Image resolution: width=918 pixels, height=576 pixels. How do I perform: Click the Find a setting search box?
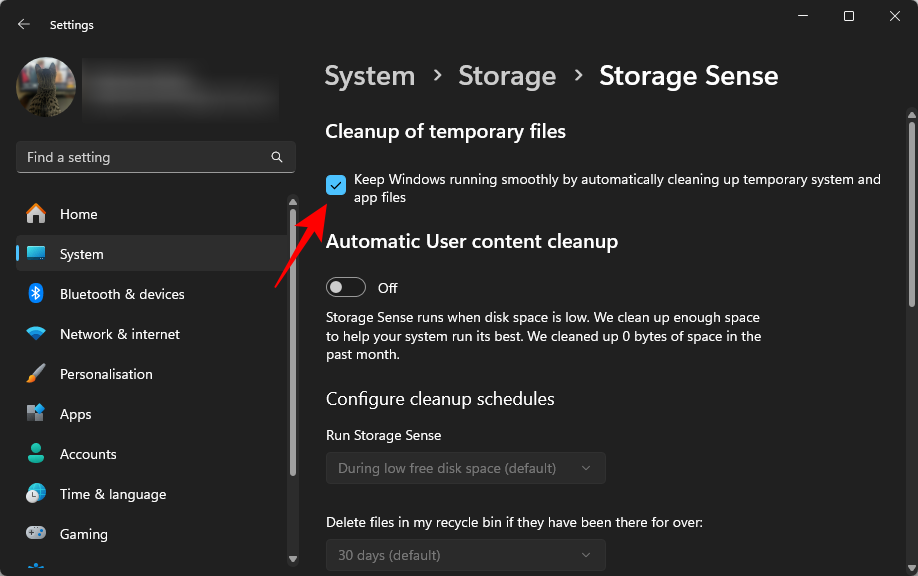tap(140, 157)
